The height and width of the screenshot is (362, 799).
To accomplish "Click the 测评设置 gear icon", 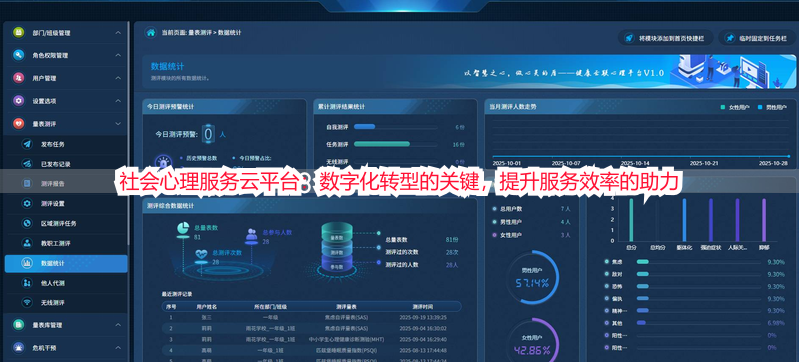I will (x=27, y=203).
